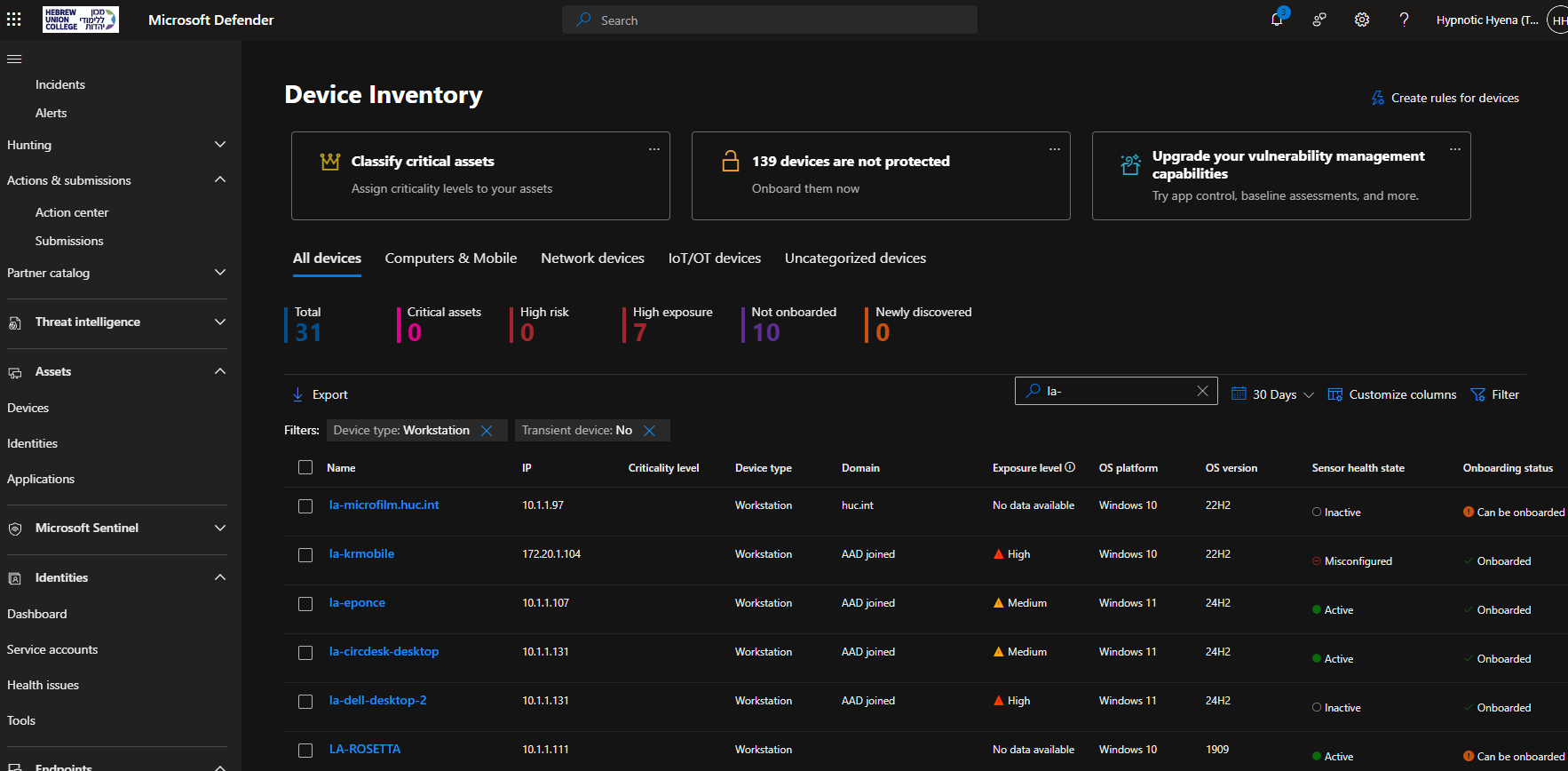Image resolution: width=1568 pixels, height=771 pixels.
Task: Collapse the Assets section chevron
Action: click(220, 372)
